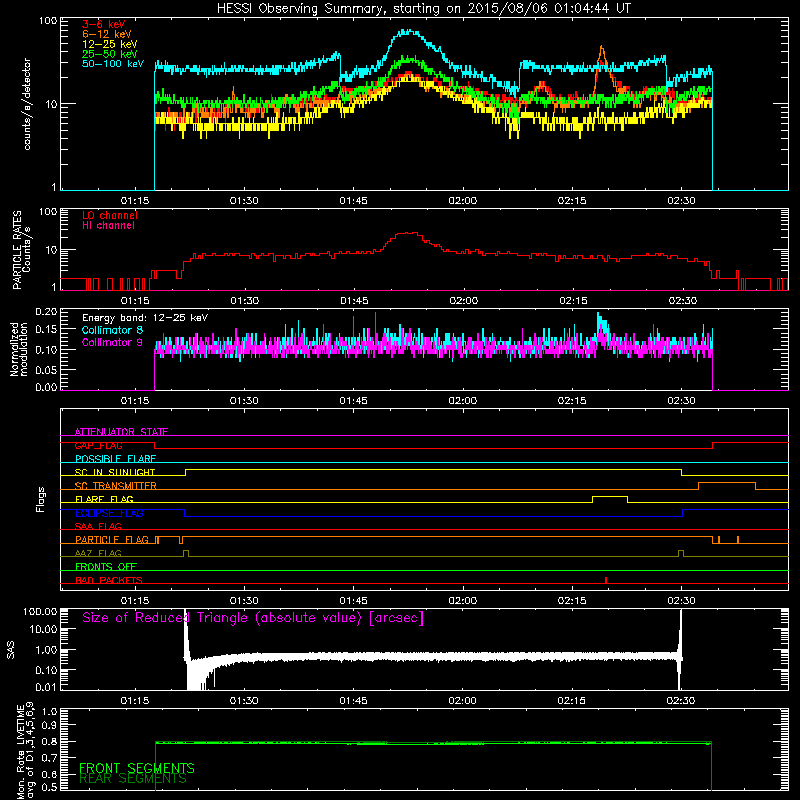Select the Collimator 8 legend label
800x800 pixels.
click(112, 330)
